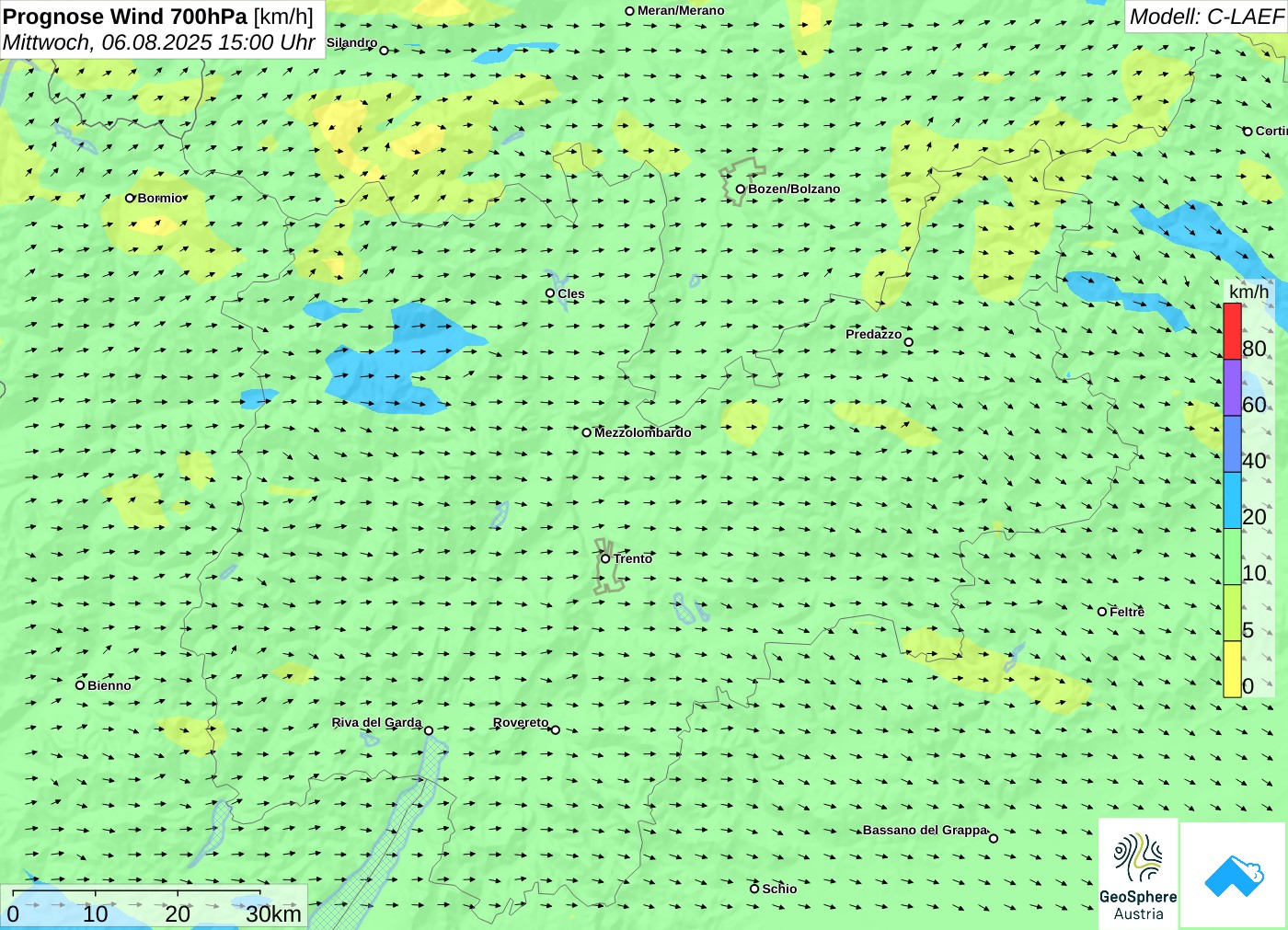This screenshot has height=930, width=1288.
Task: Click the 'Rovereto' label
Action: 521,722
